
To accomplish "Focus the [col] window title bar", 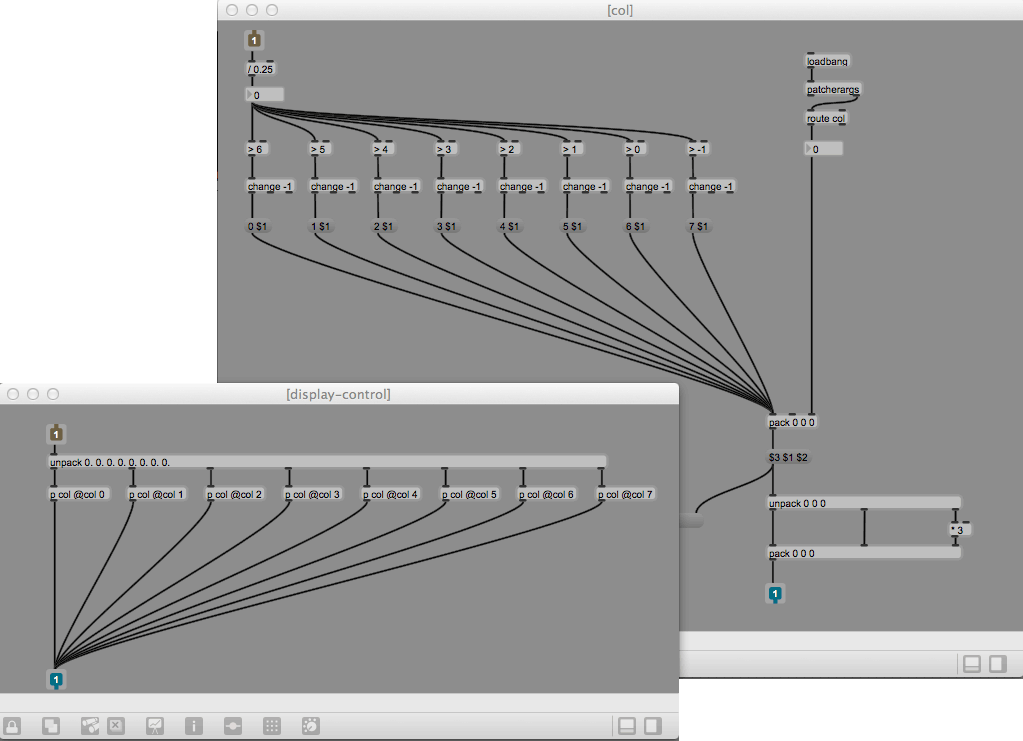I will [620, 10].
